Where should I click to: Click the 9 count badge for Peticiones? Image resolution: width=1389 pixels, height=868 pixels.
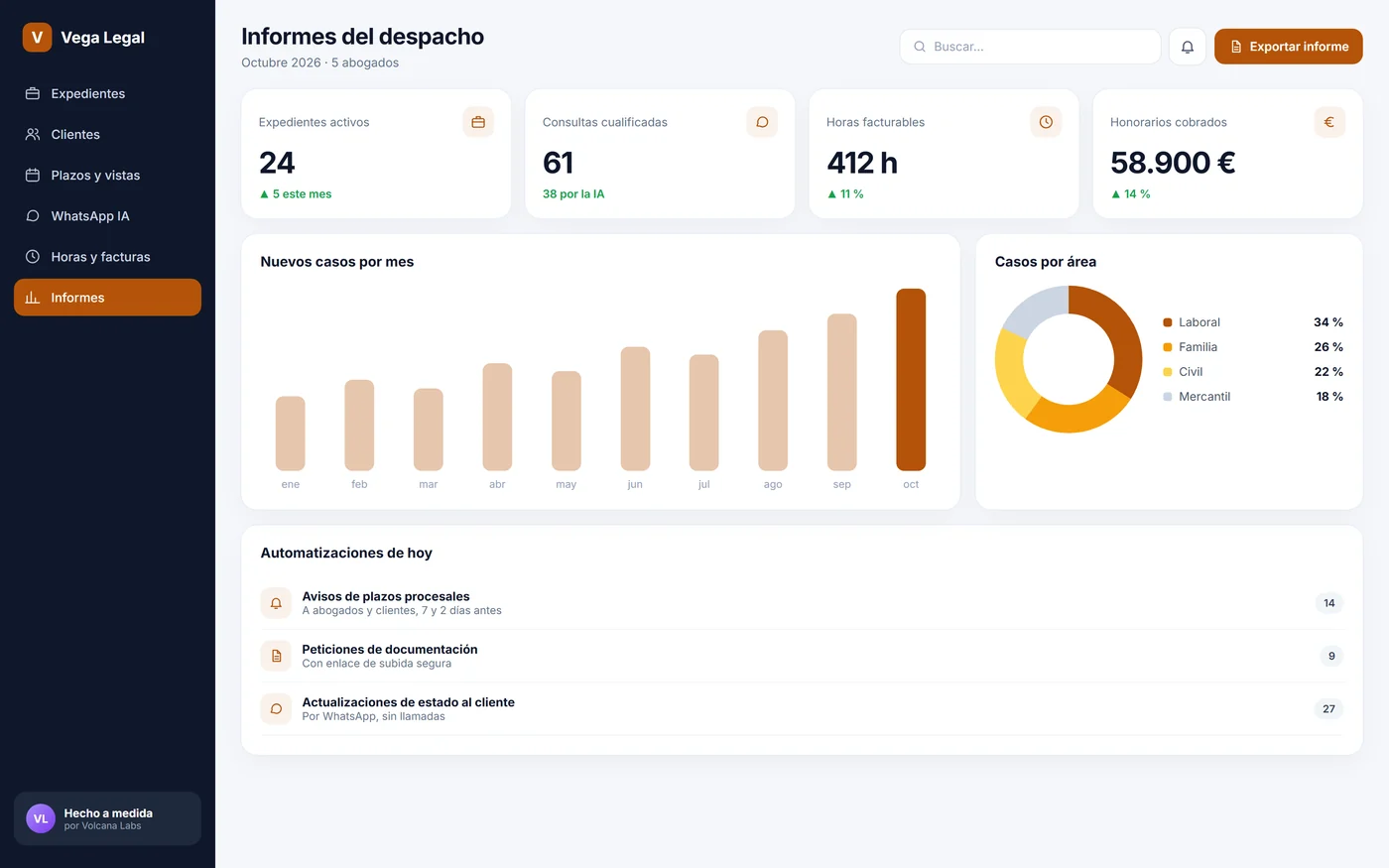(1331, 656)
